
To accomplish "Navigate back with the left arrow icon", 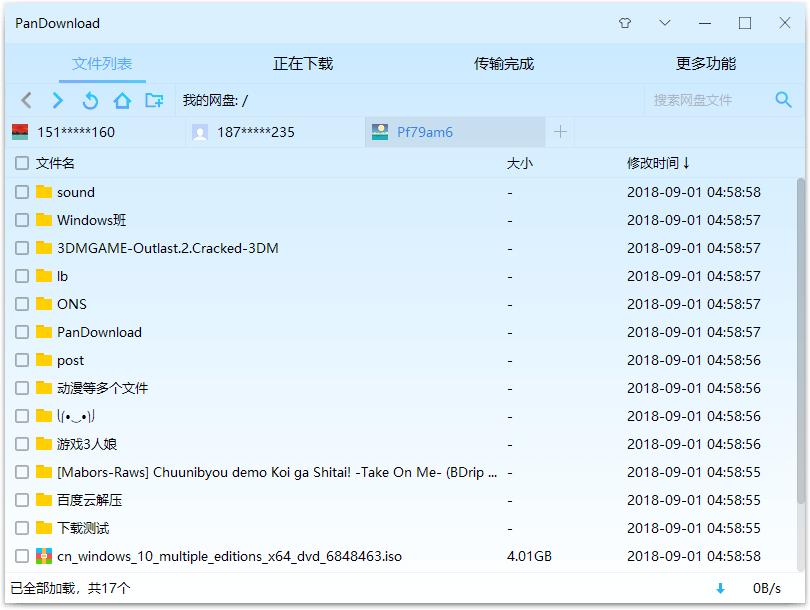I will point(26,100).
